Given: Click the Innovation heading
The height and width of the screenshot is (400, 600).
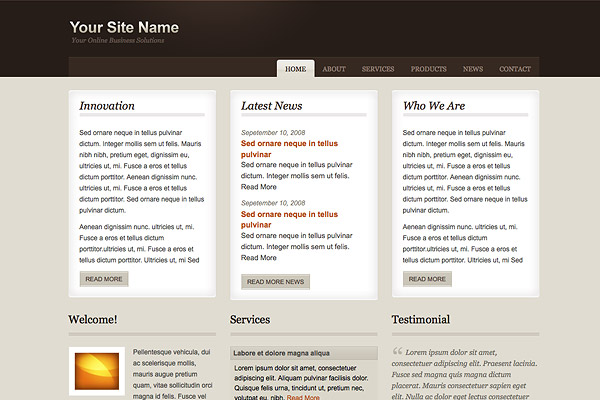Looking at the screenshot, I should pyautogui.click(x=107, y=106).
